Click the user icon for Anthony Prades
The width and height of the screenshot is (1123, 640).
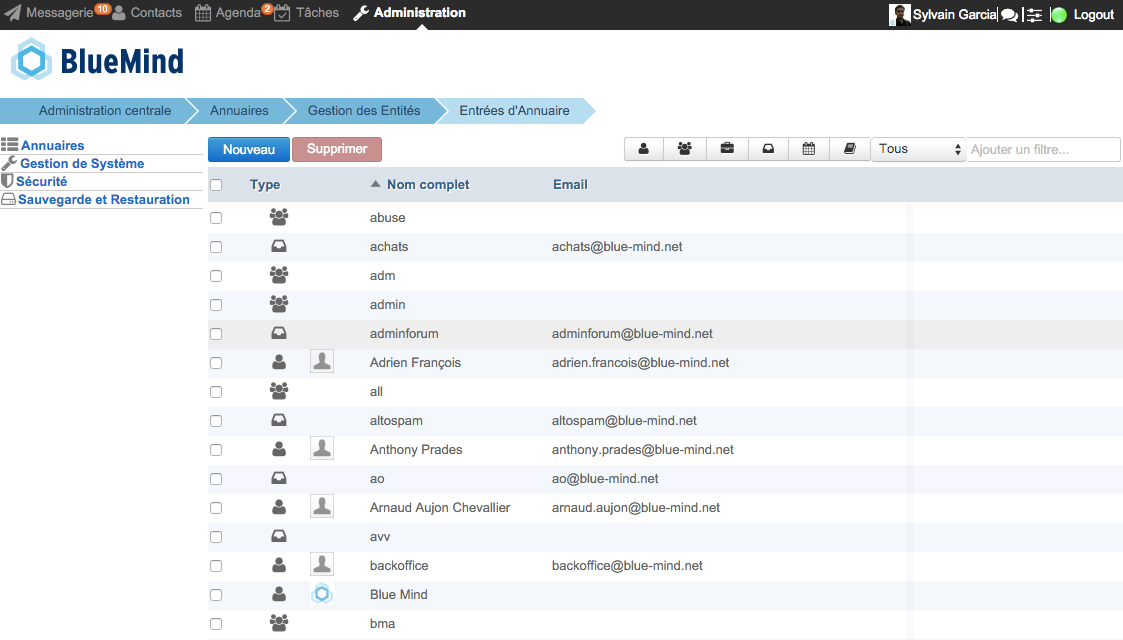pos(279,449)
